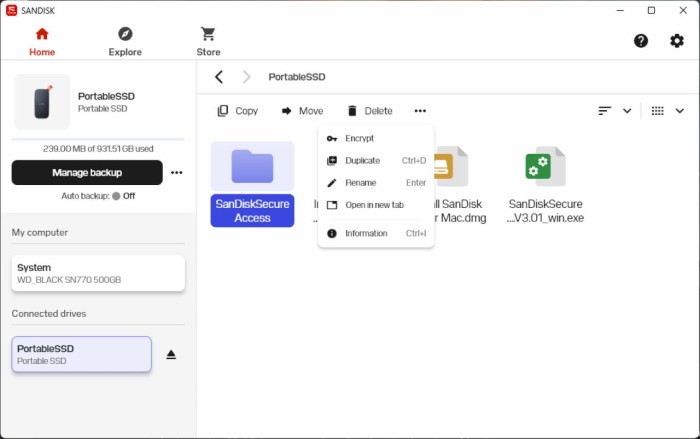Click the storage usage bar

click(x=98, y=139)
